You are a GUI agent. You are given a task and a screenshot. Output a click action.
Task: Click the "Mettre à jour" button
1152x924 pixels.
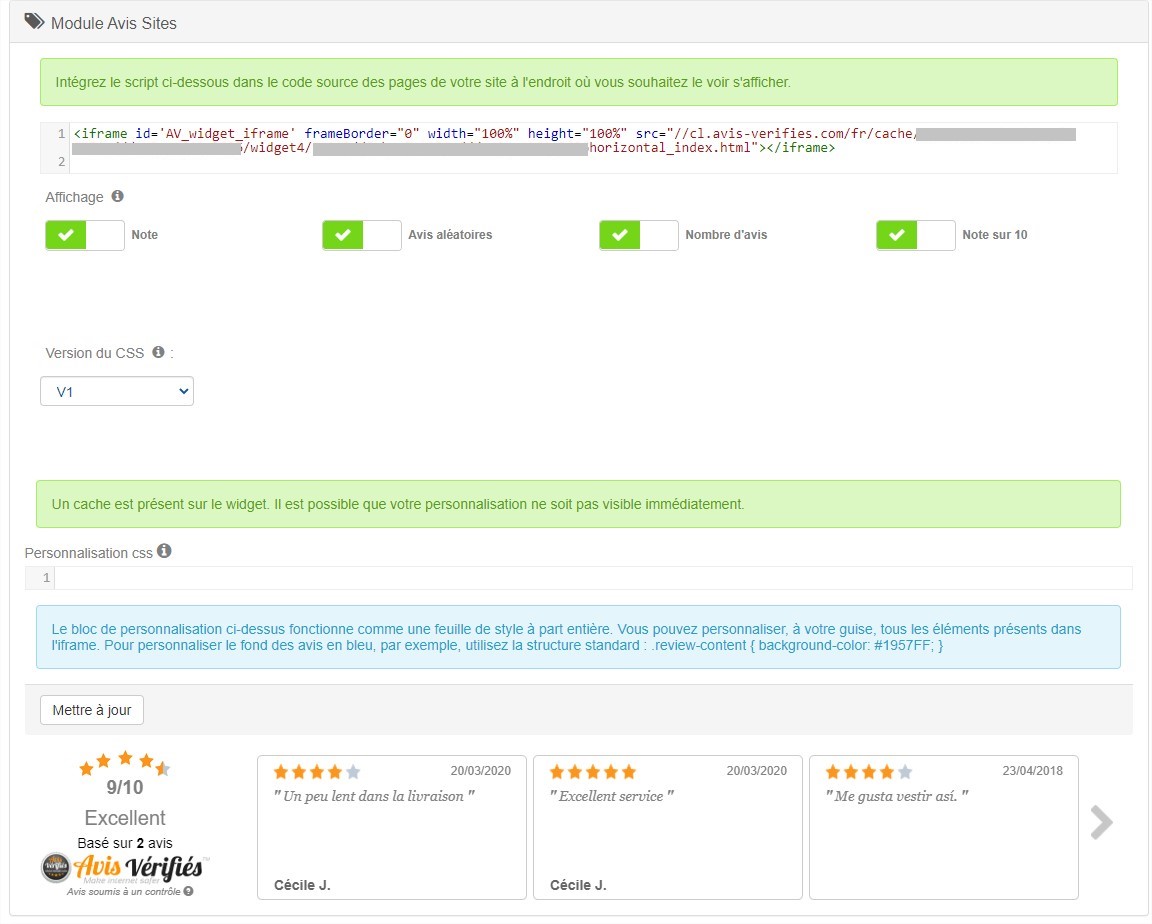point(91,710)
